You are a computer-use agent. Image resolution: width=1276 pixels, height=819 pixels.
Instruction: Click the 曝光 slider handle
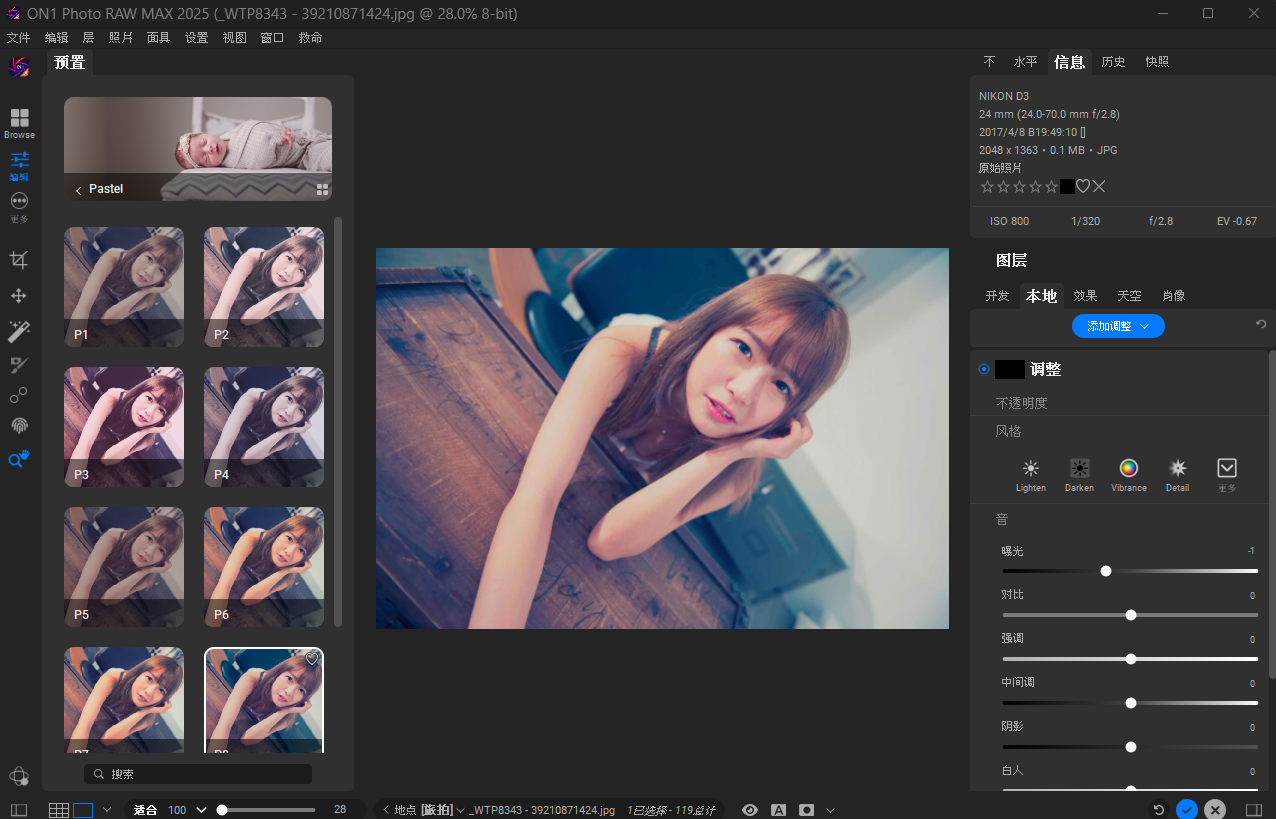pyautogui.click(x=1106, y=571)
